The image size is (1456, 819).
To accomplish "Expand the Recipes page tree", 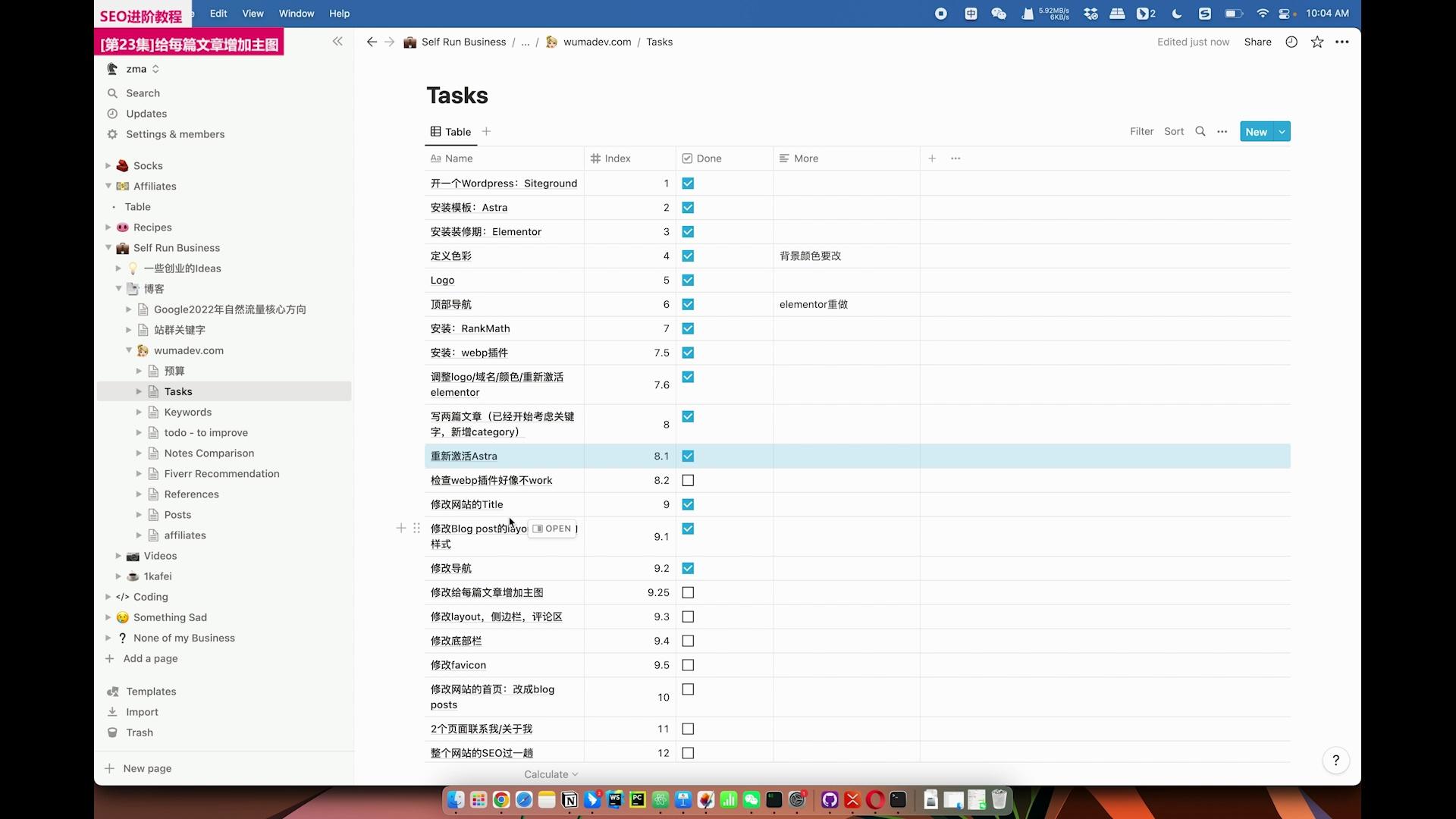I will click(108, 227).
